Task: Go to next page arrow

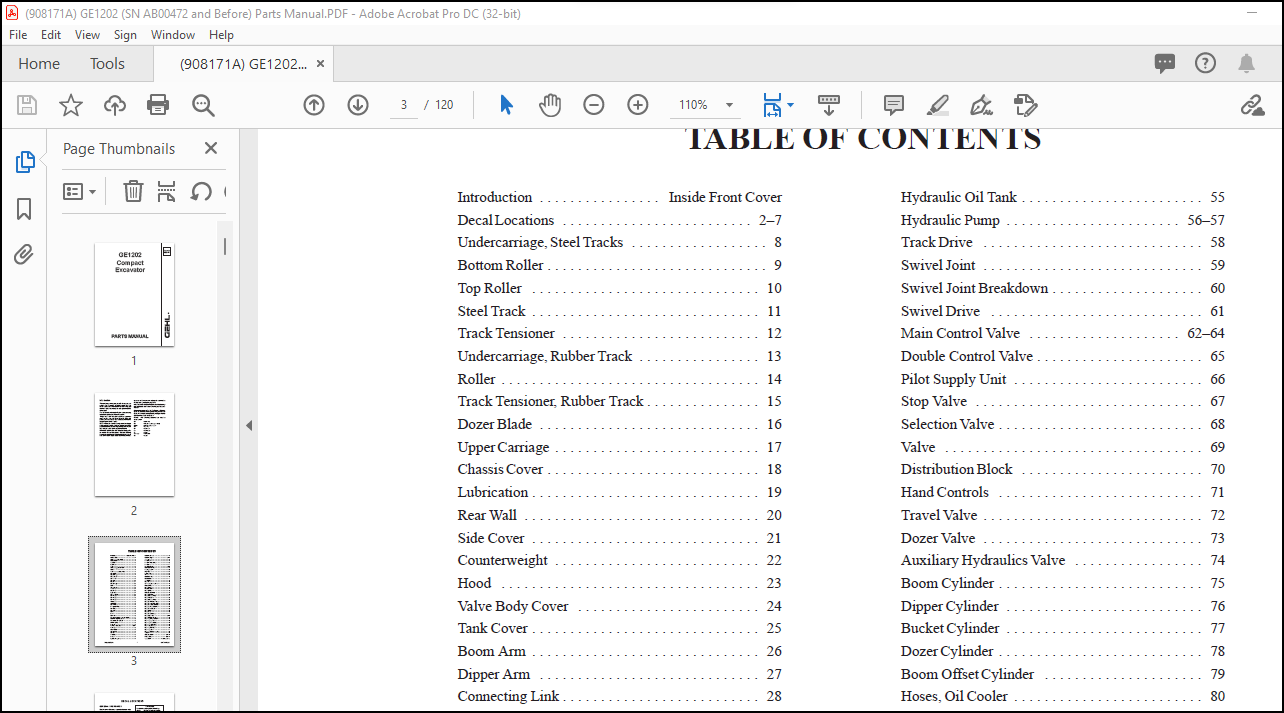Action: [358, 105]
